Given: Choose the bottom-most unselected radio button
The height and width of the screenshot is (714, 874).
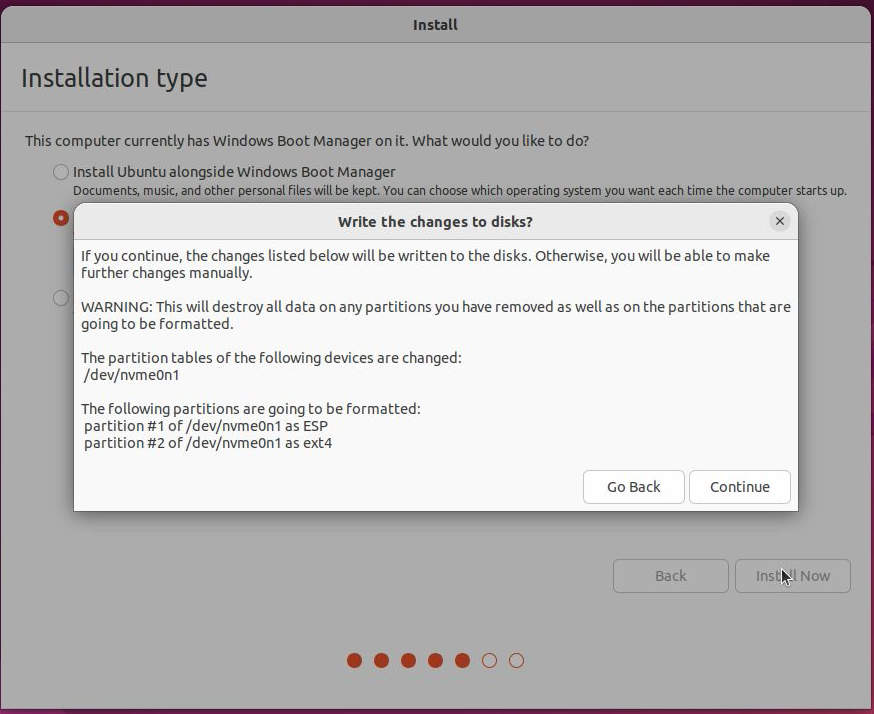Looking at the screenshot, I should click(x=62, y=298).
